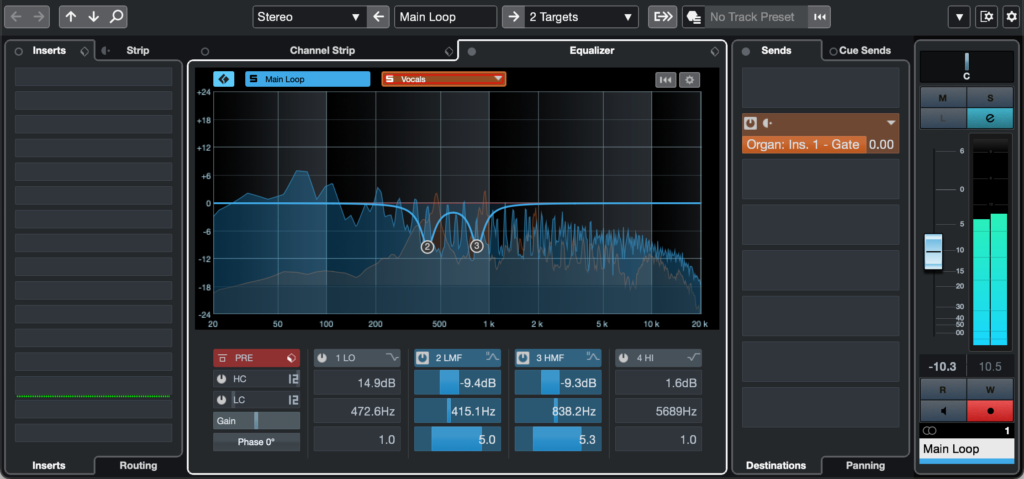This screenshot has width=1024, height=479.
Task: Click the pre/post fader icon on Organ send
Action: point(767,123)
